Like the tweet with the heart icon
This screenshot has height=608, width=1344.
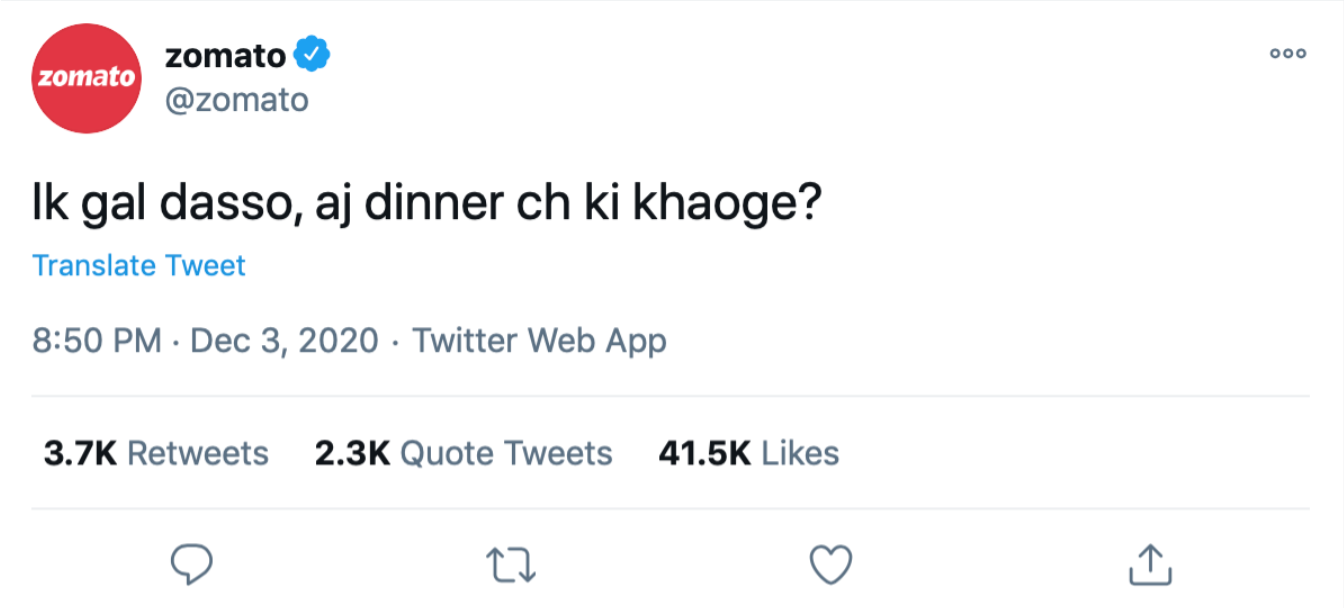[830, 565]
